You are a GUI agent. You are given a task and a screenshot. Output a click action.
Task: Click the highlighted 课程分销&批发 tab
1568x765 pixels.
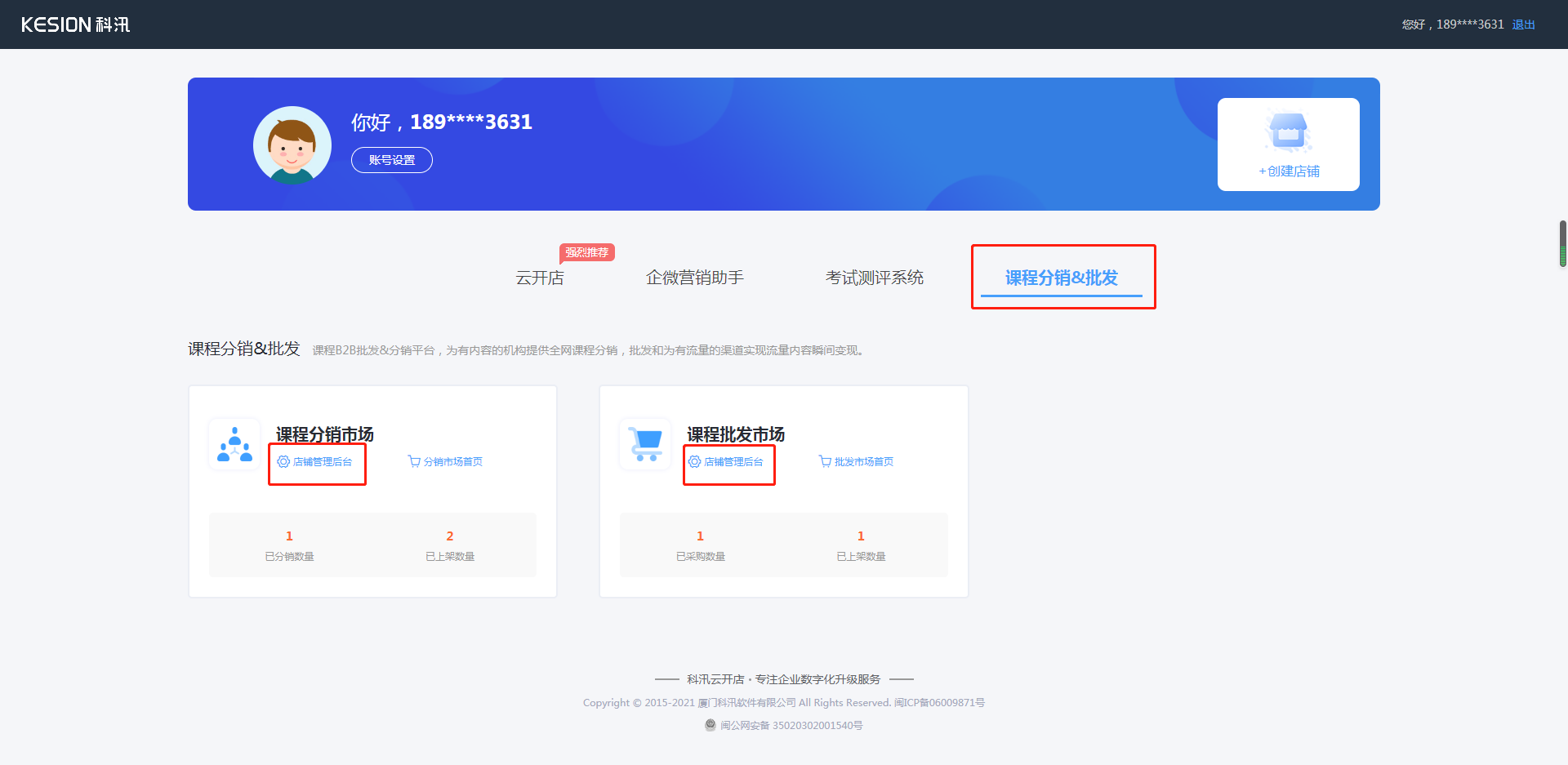click(1062, 278)
